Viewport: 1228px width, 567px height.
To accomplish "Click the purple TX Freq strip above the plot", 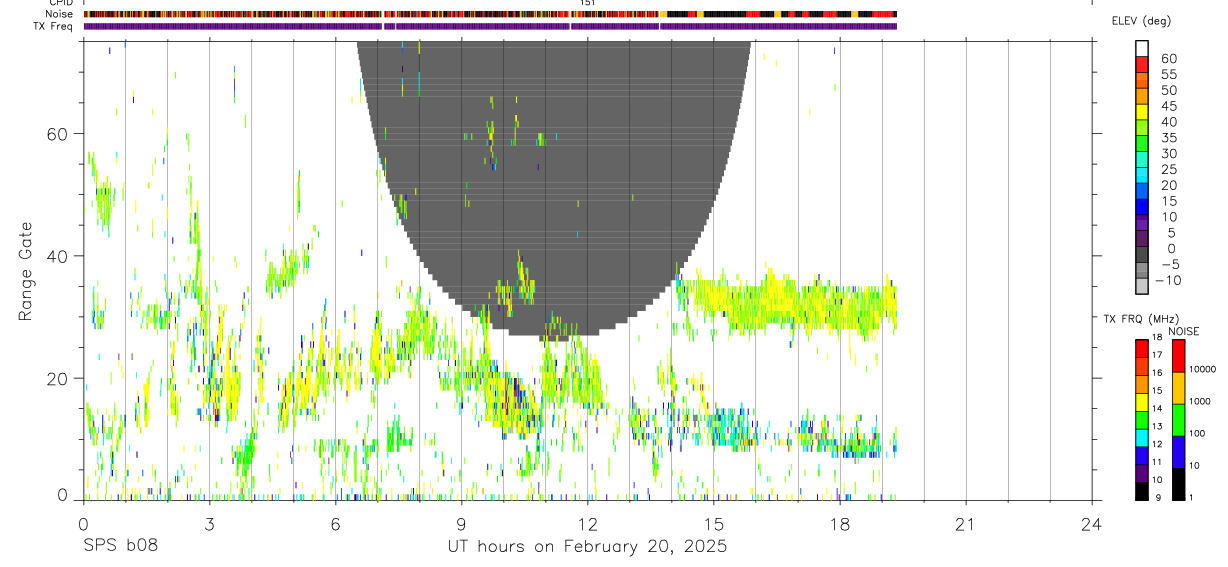I will 490,26.
